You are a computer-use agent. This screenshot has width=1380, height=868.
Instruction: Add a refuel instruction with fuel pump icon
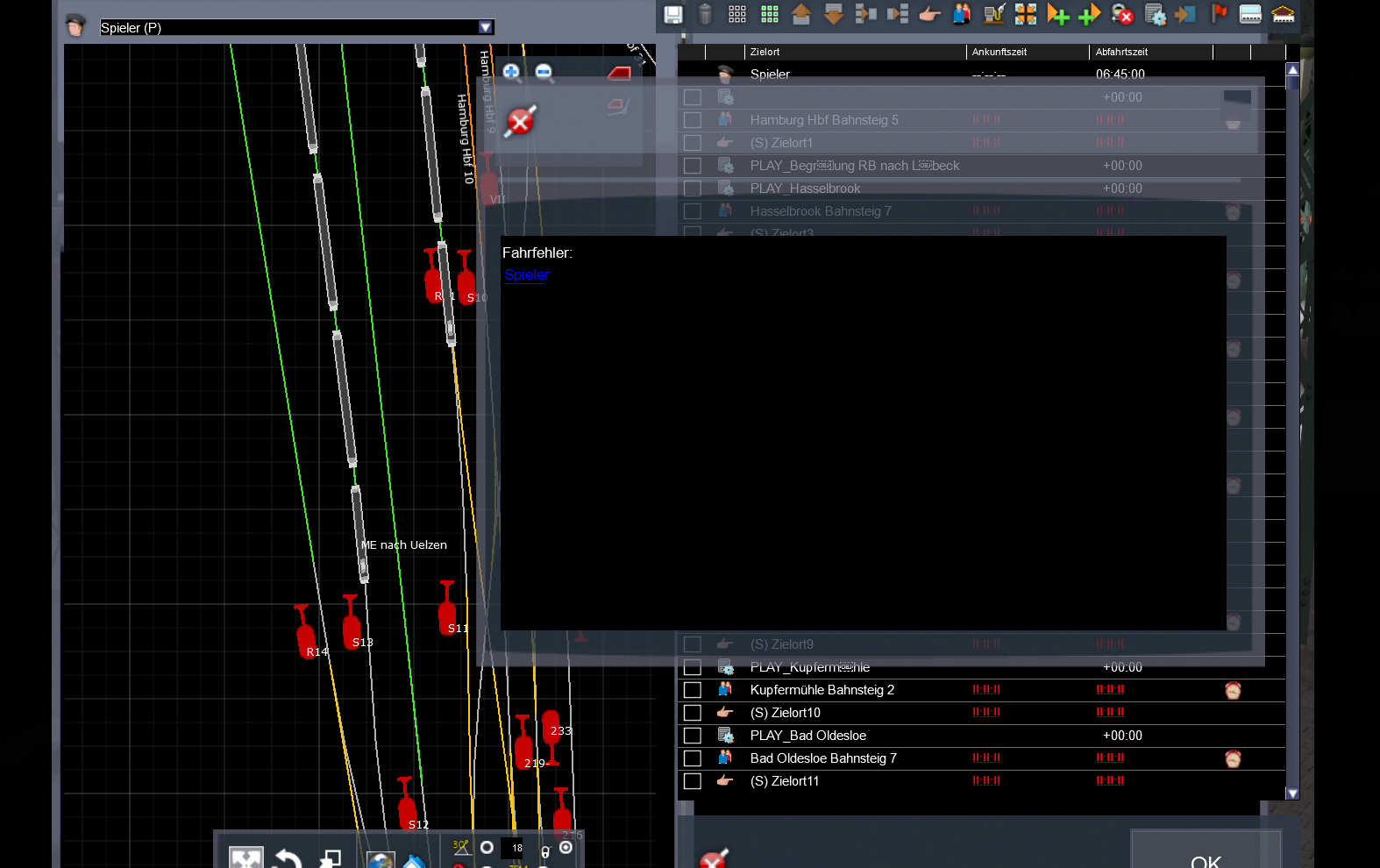coord(993,14)
